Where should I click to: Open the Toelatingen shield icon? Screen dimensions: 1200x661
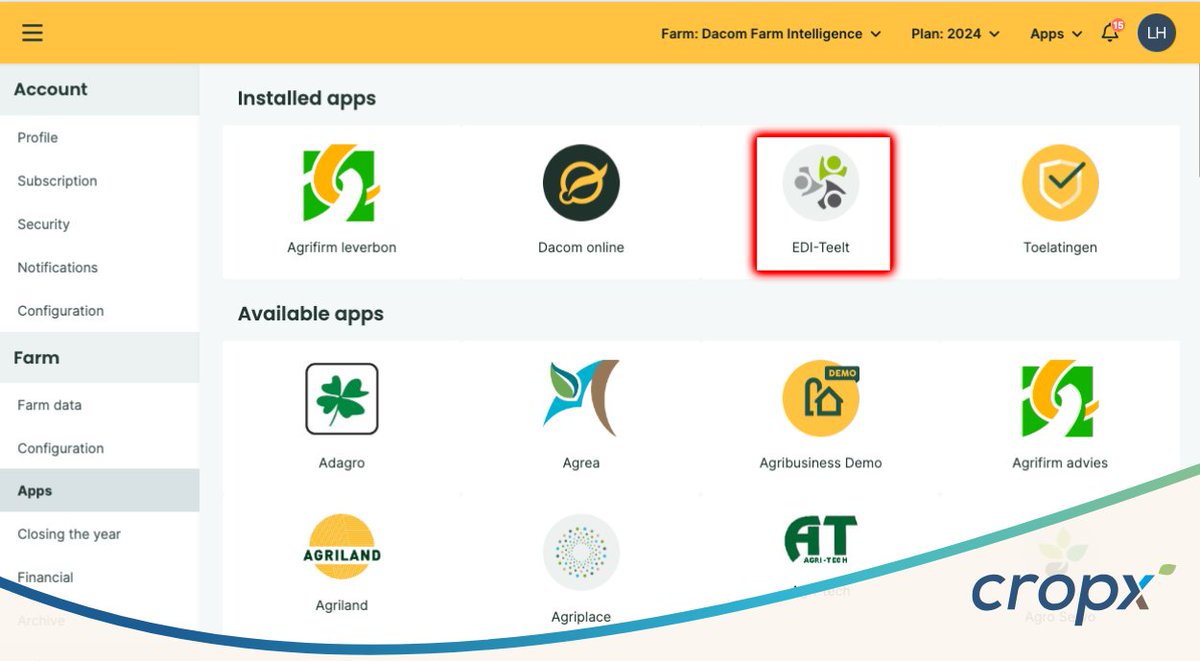[1060, 184]
